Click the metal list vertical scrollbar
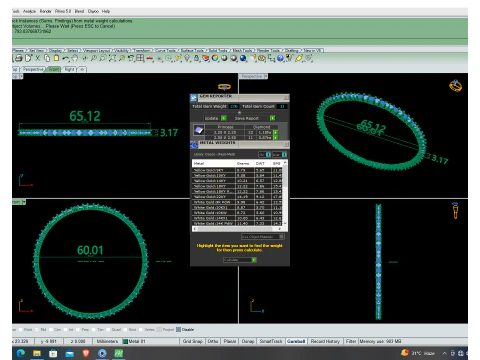This screenshot has height=360, width=480. coord(285,193)
